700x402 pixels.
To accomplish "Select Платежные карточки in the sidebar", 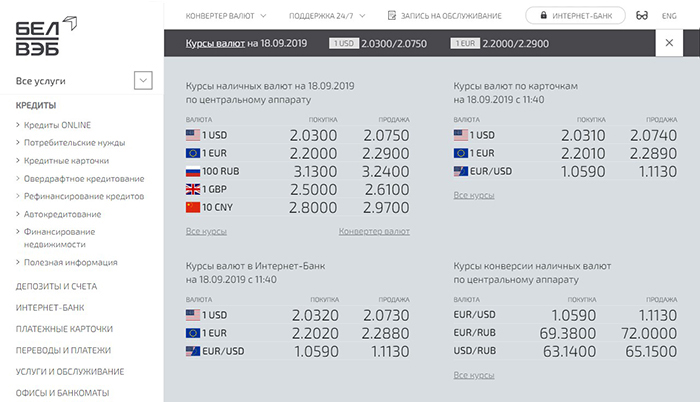I will 64,328.
